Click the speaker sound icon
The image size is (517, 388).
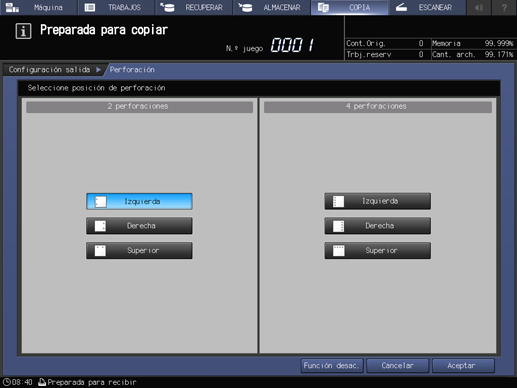(x=479, y=7)
